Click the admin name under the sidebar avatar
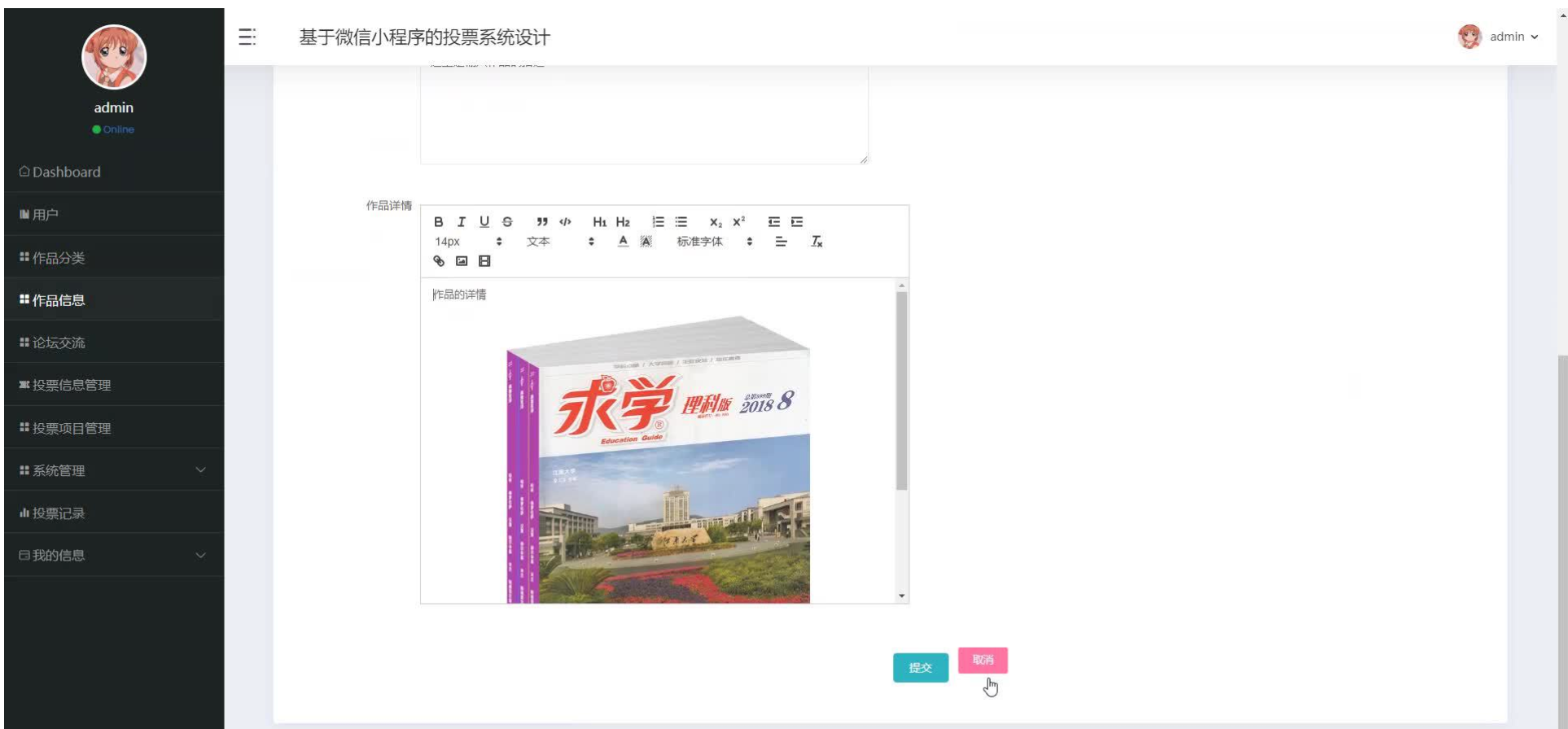 click(x=114, y=107)
